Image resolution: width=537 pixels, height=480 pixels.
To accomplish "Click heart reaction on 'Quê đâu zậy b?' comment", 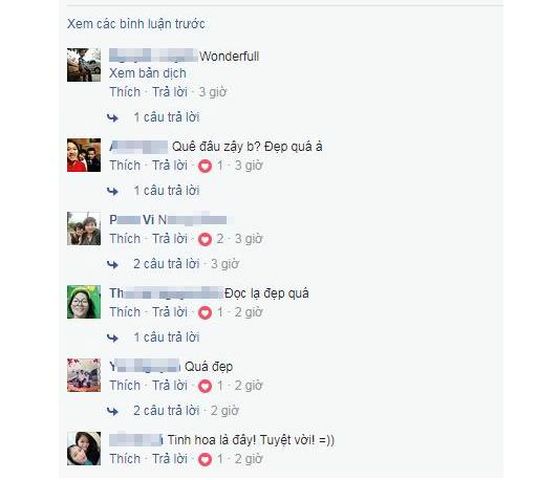I will pyautogui.click(x=205, y=166).
